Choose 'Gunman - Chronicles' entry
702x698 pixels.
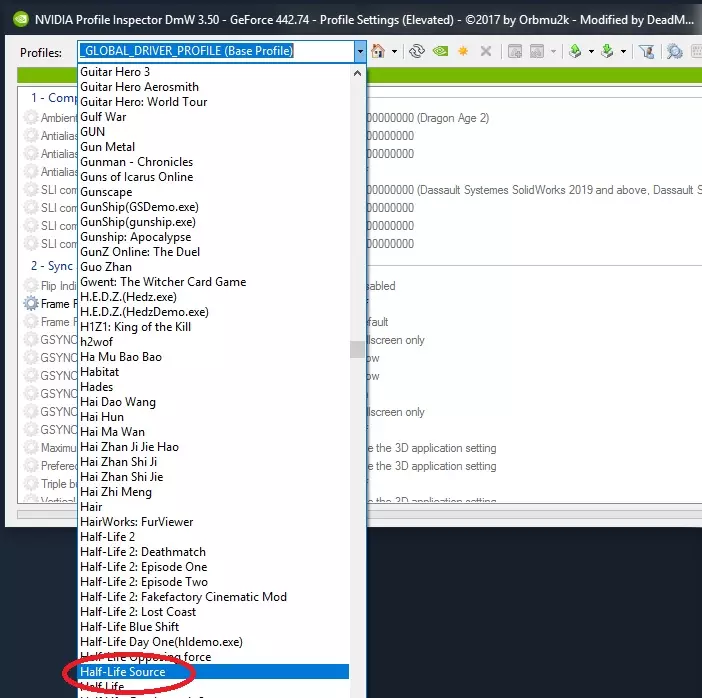pyautogui.click(x=214, y=162)
